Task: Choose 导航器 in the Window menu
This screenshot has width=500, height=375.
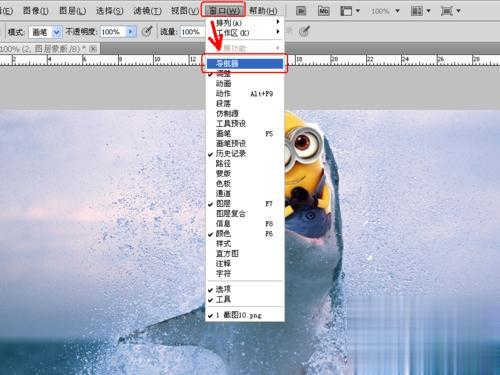Action: pos(245,63)
